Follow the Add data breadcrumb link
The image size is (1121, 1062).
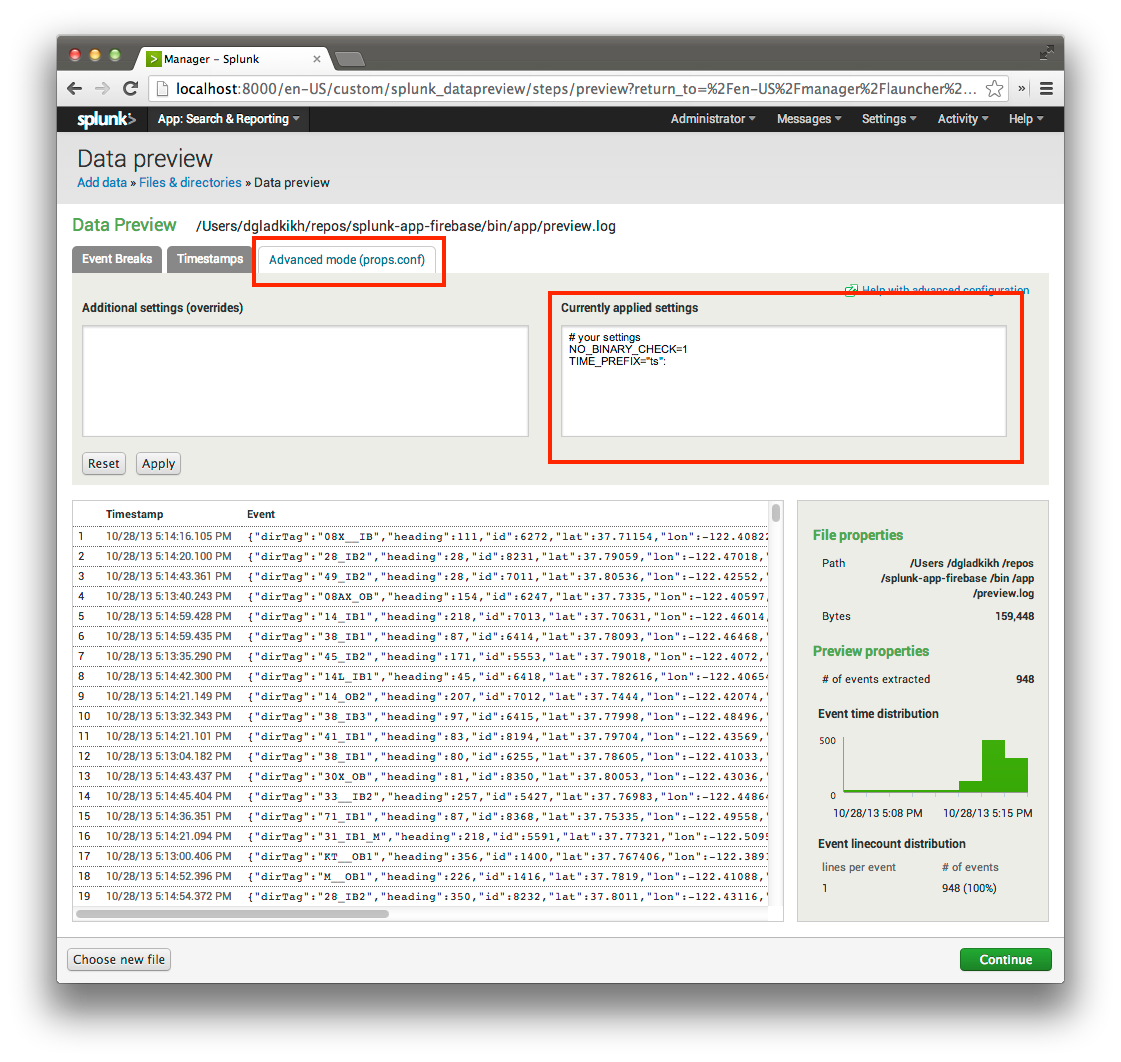[102, 182]
